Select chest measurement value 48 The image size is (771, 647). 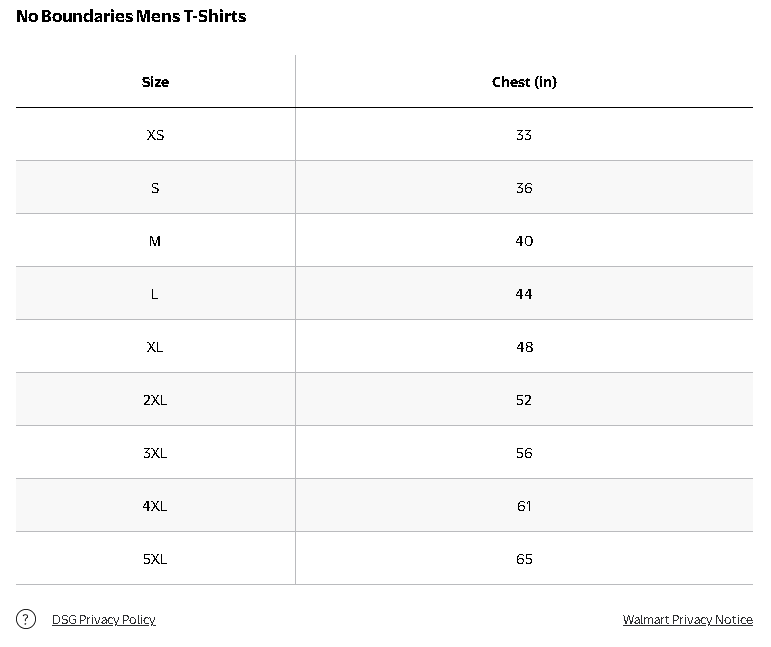[524, 347]
